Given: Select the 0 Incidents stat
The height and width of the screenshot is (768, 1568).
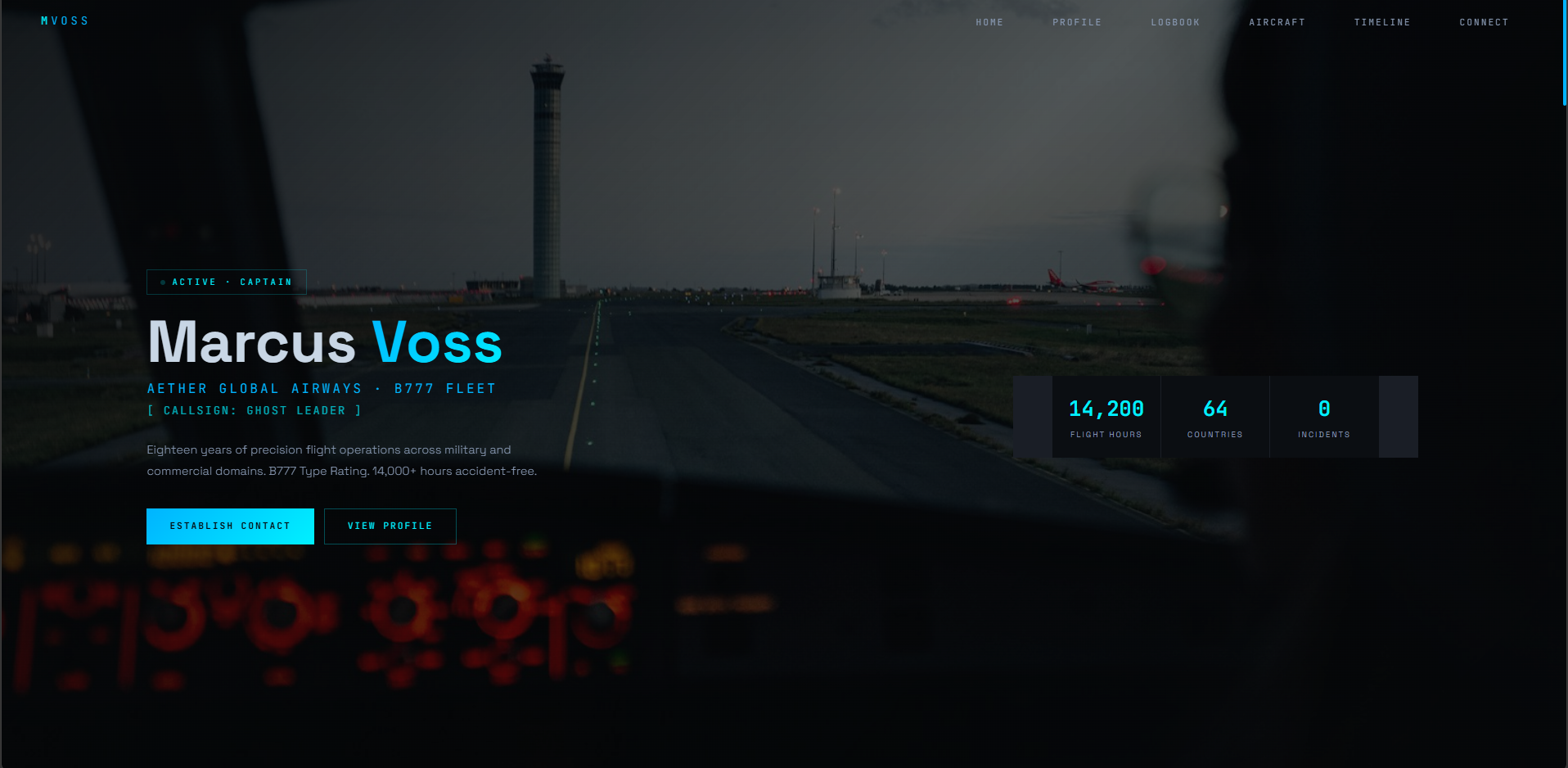Looking at the screenshot, I should pos(1324,417).
